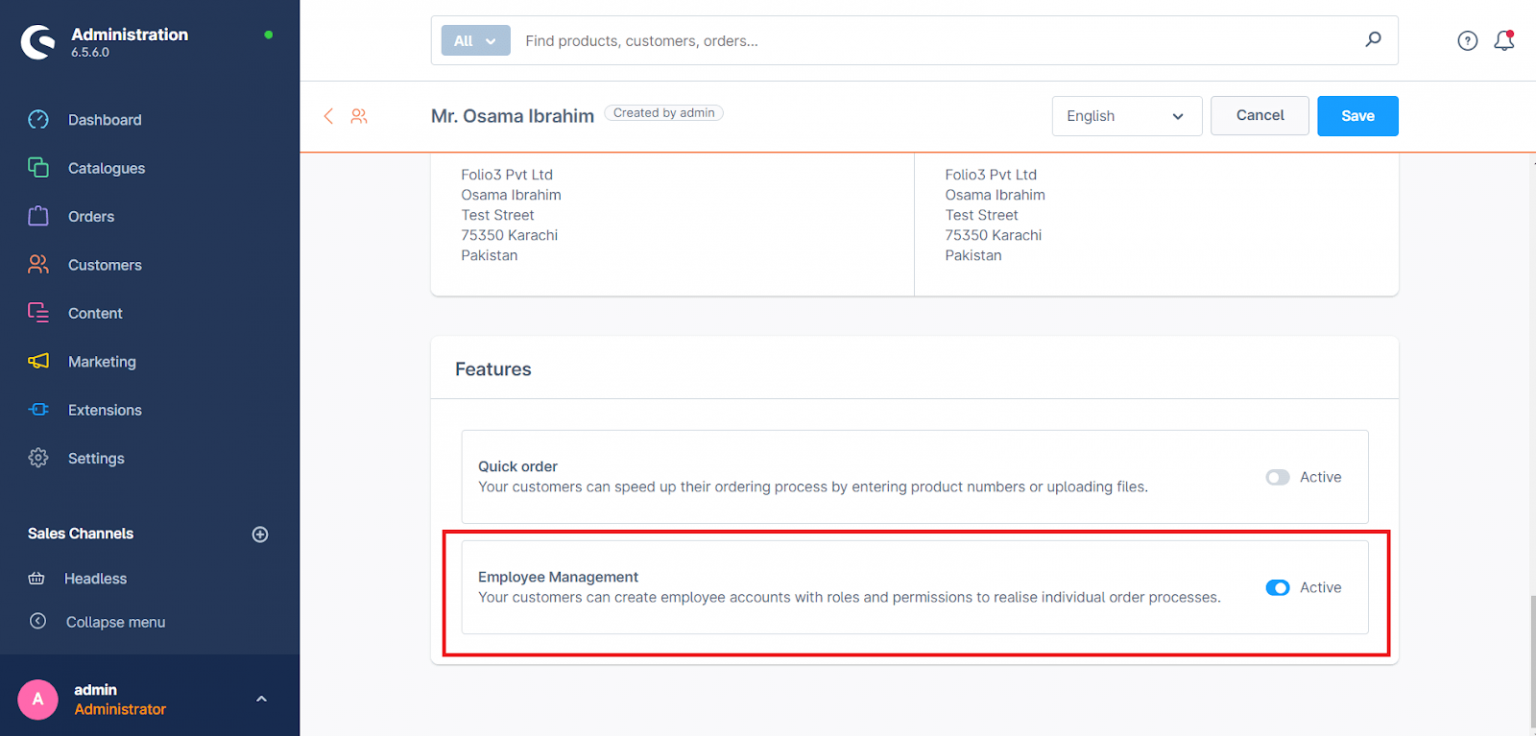Screen dimensions: 1536x736
Task: Expand the All search filter dropdown
Action: coord(474,40)
